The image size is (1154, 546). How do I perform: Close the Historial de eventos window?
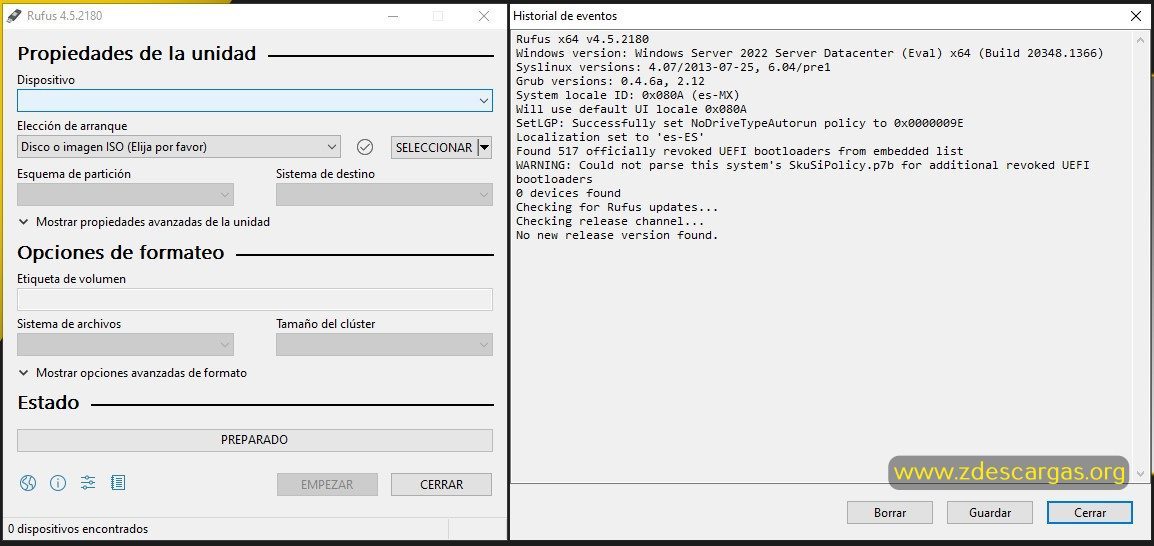[x=1136, y=15]
